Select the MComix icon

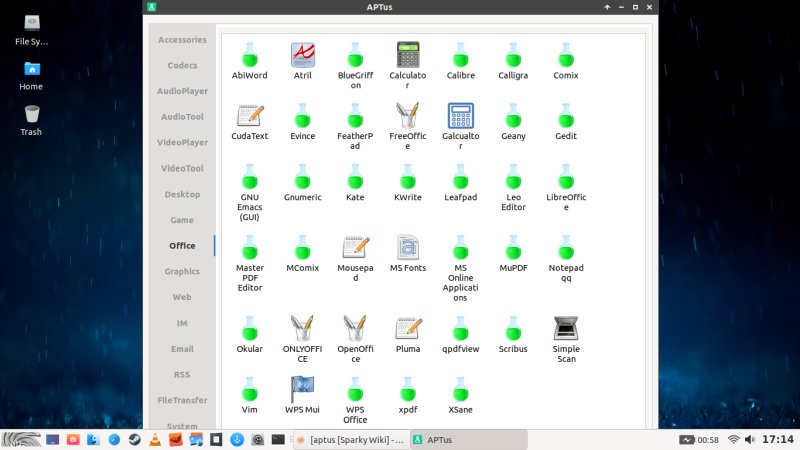pyautogui.click(x=303, y=247)
